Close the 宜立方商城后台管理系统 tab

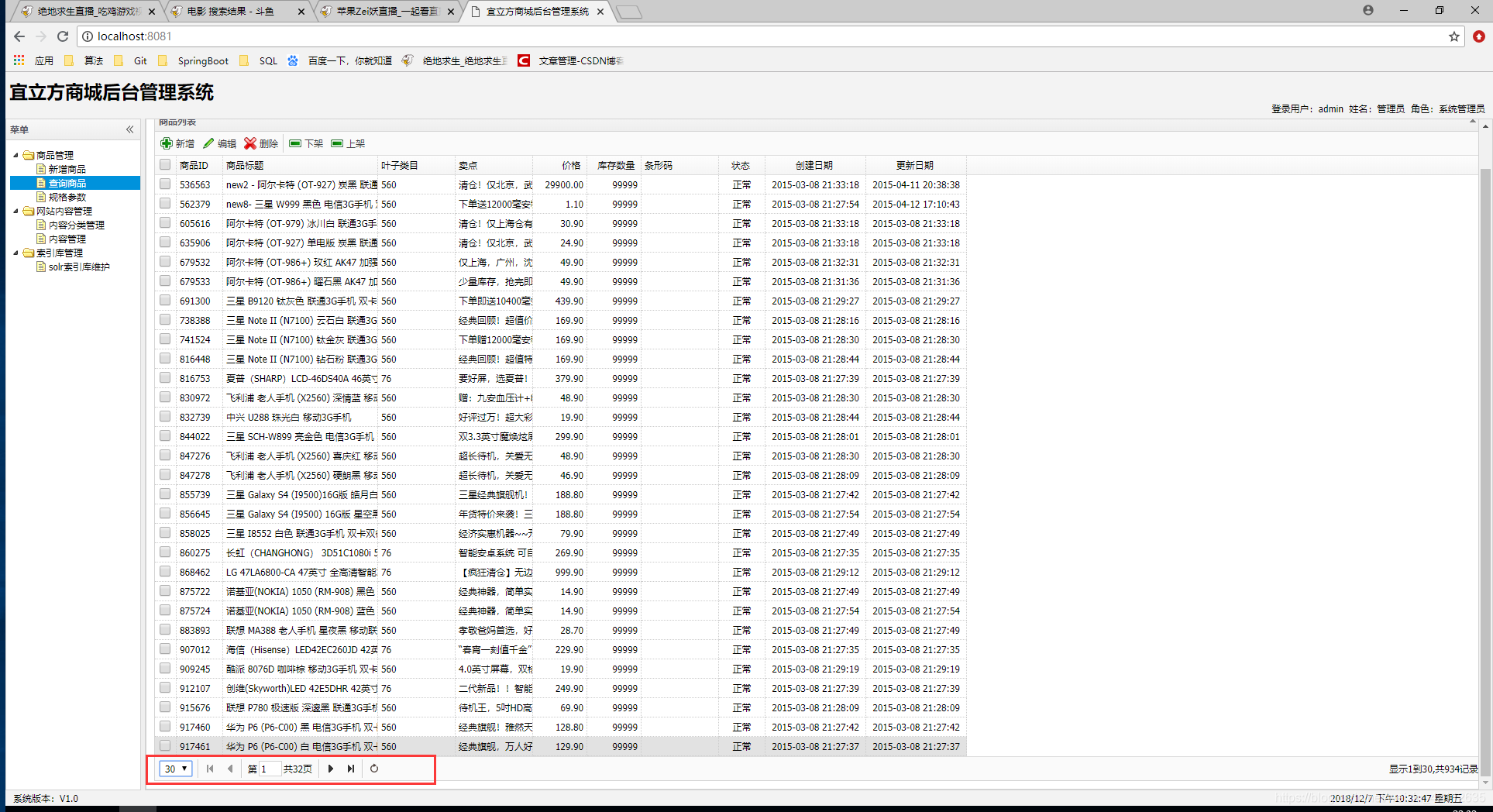600,12
